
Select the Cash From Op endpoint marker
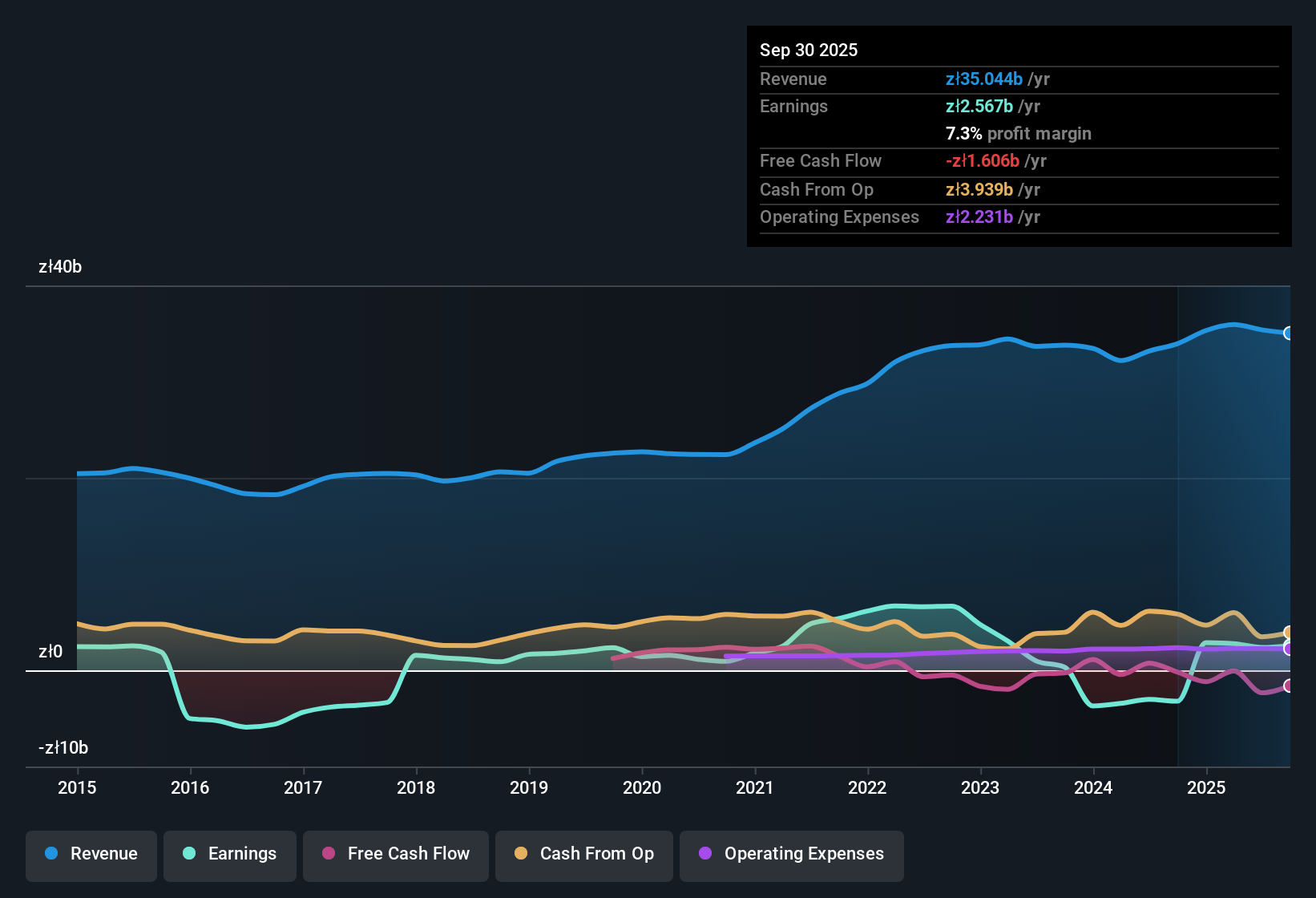1288,633
